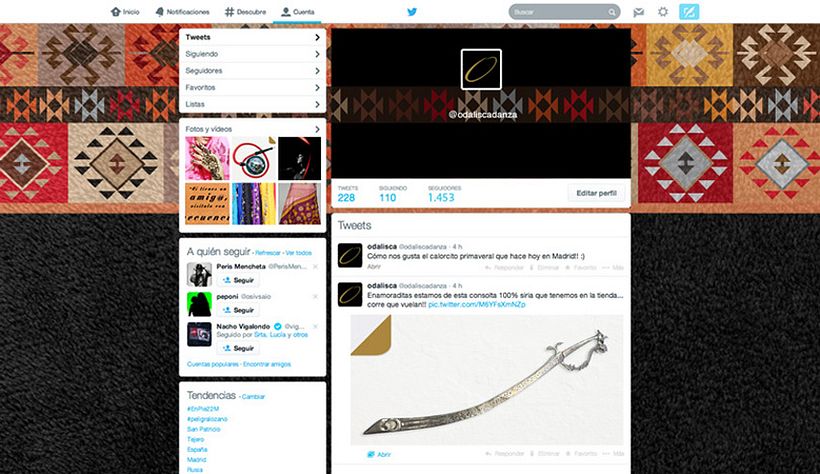Open the purple skirt photo thumbnail
This screenshot has width=820, height=474.
click(x=300, y=204)
